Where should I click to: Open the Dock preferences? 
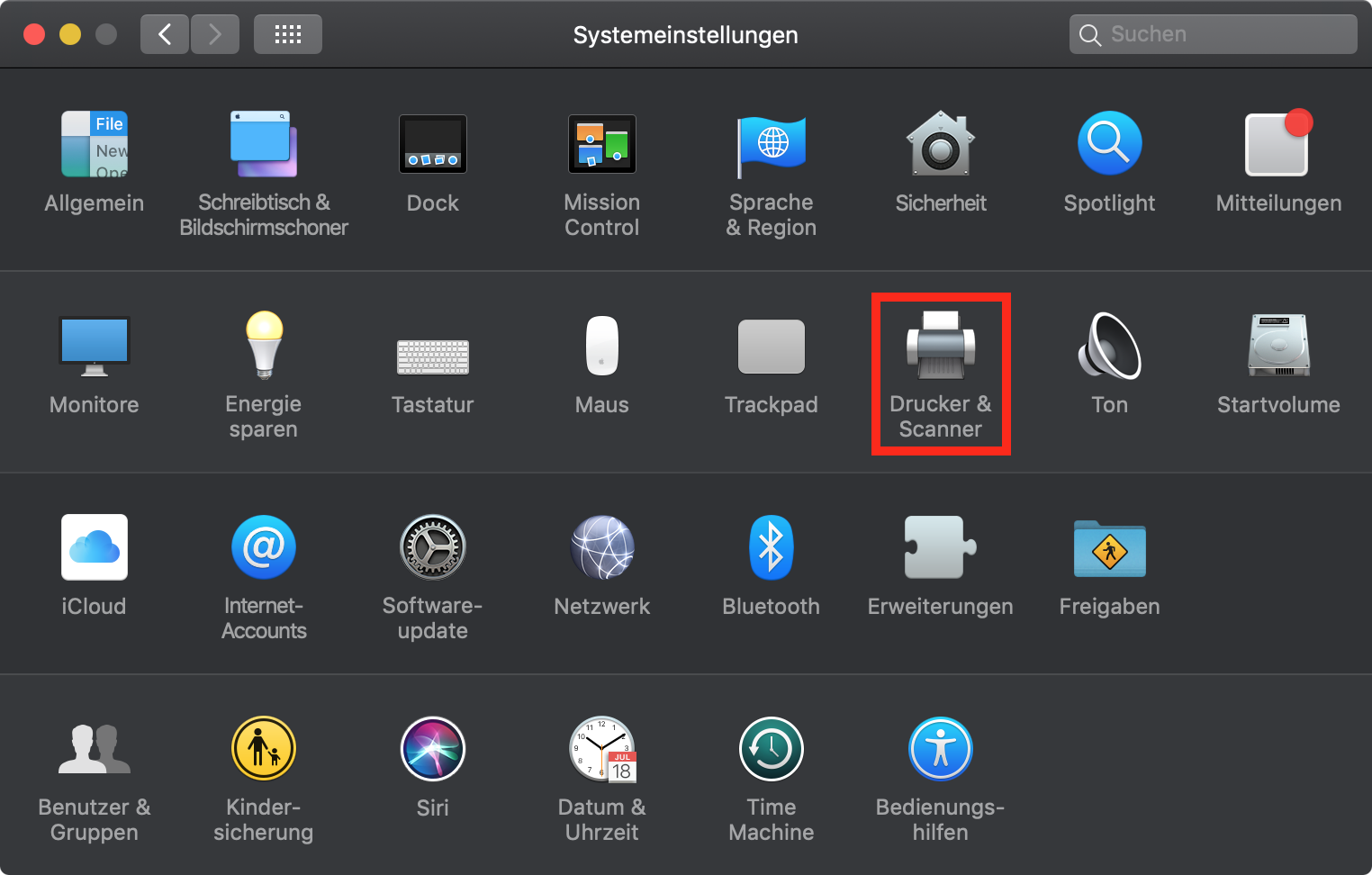[433, 144]
